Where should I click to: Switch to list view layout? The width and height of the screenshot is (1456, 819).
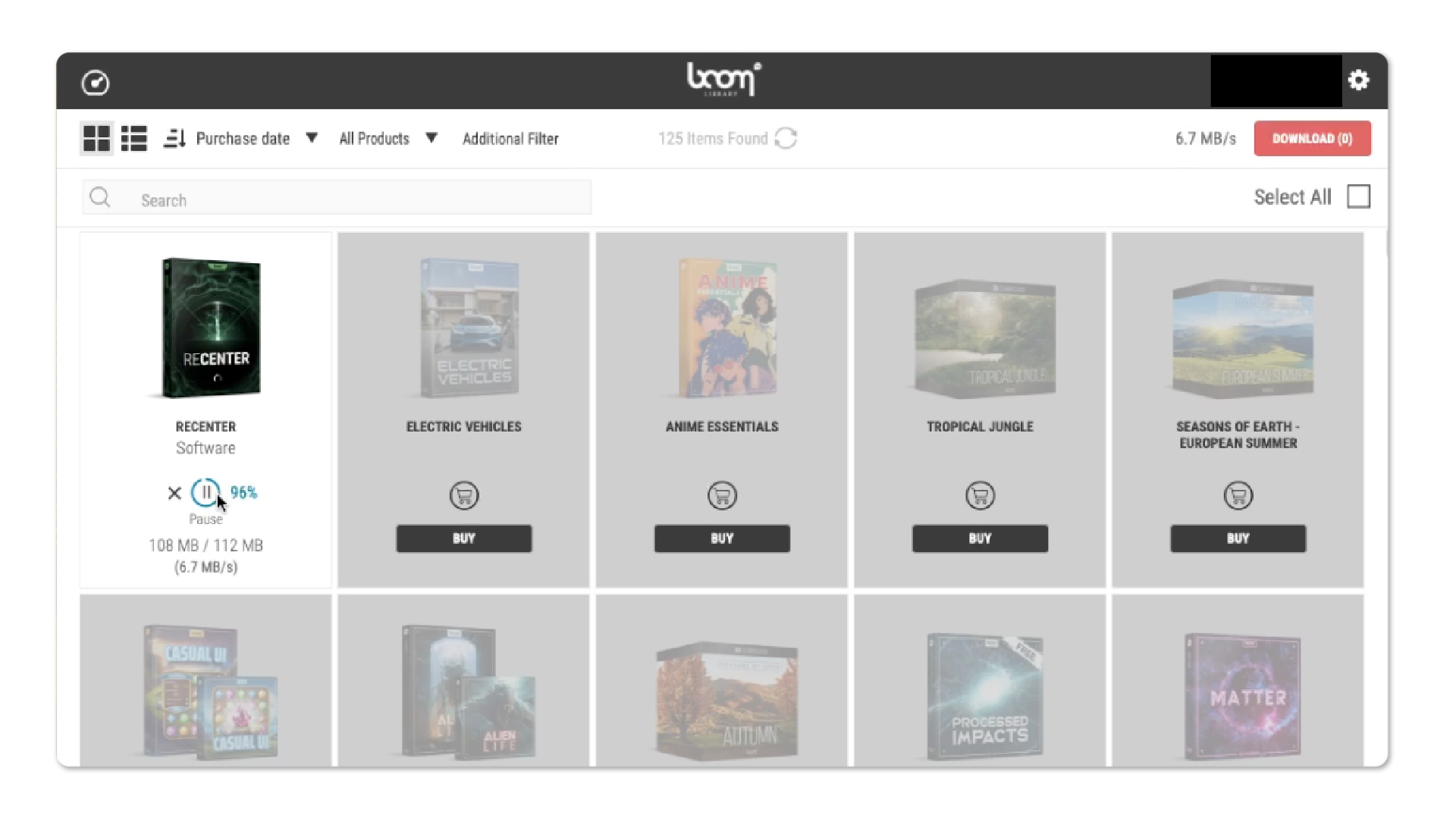(134, 139)
